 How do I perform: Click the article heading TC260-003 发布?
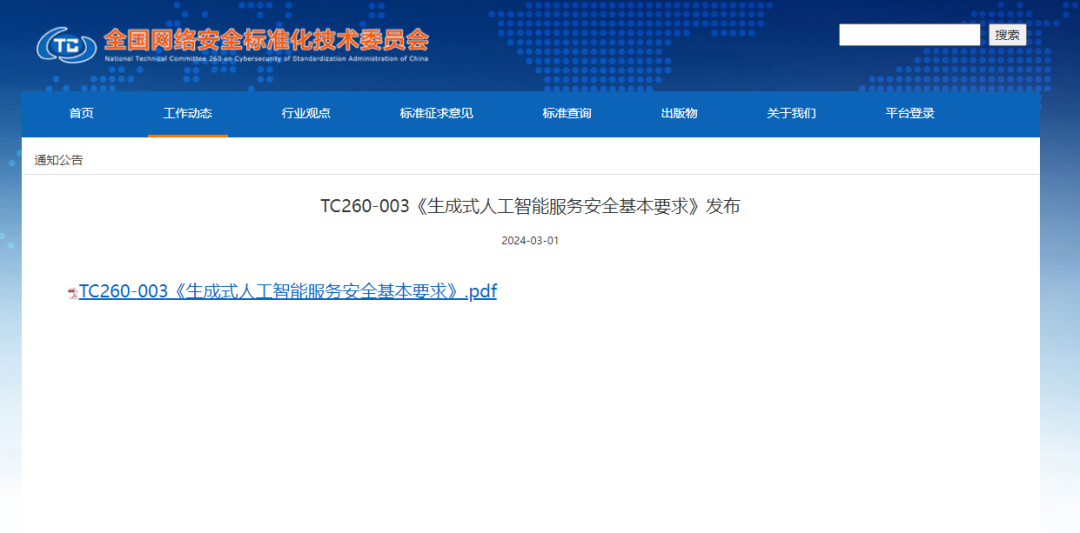tap(530, 206)
